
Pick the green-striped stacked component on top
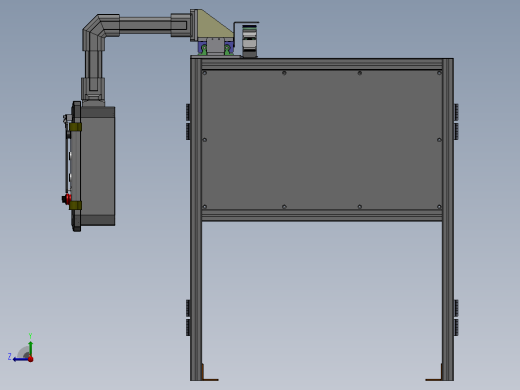[x=249, y=40]
